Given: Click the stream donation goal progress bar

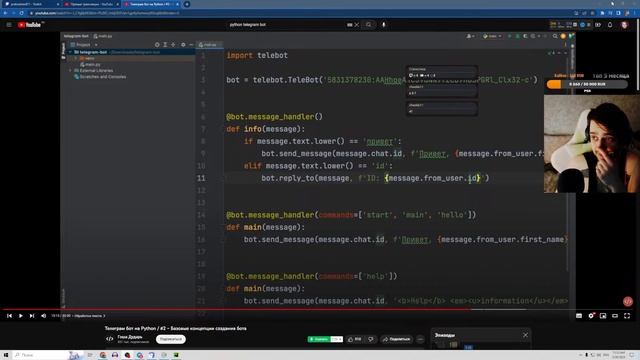Looking at the screenshot, I should tap(587, 84).
